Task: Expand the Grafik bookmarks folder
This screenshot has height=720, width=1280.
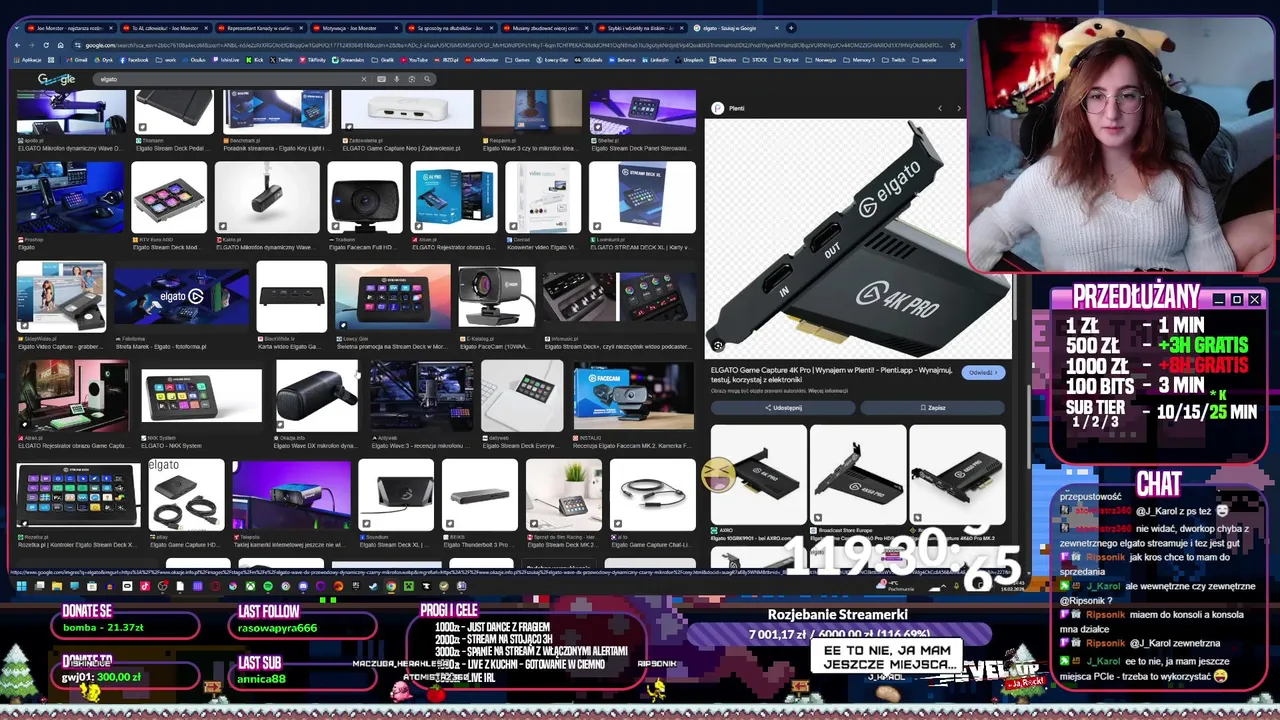Action: tap(383, 60)
